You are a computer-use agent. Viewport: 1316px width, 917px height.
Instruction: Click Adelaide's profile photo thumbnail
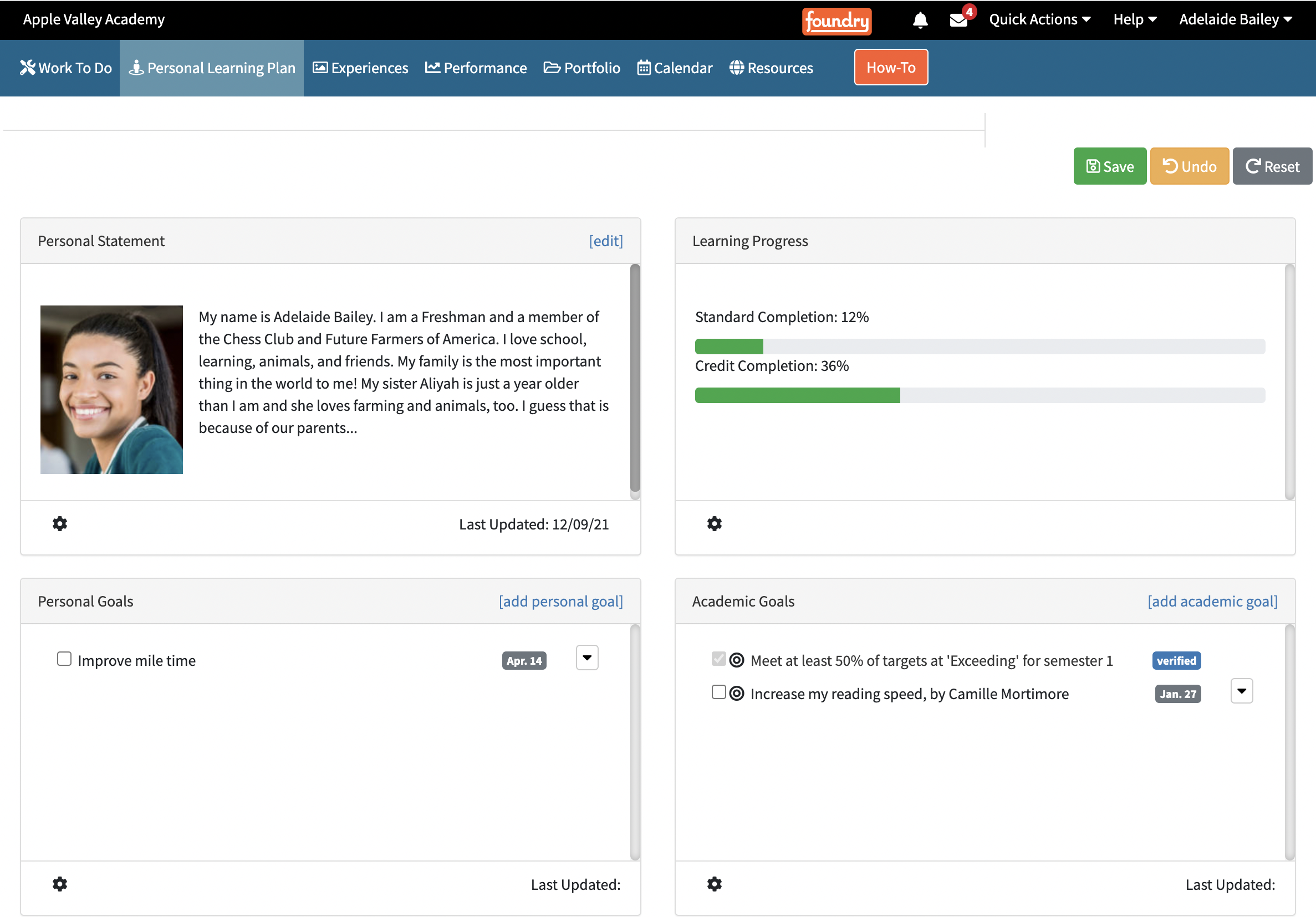[111, 390]
